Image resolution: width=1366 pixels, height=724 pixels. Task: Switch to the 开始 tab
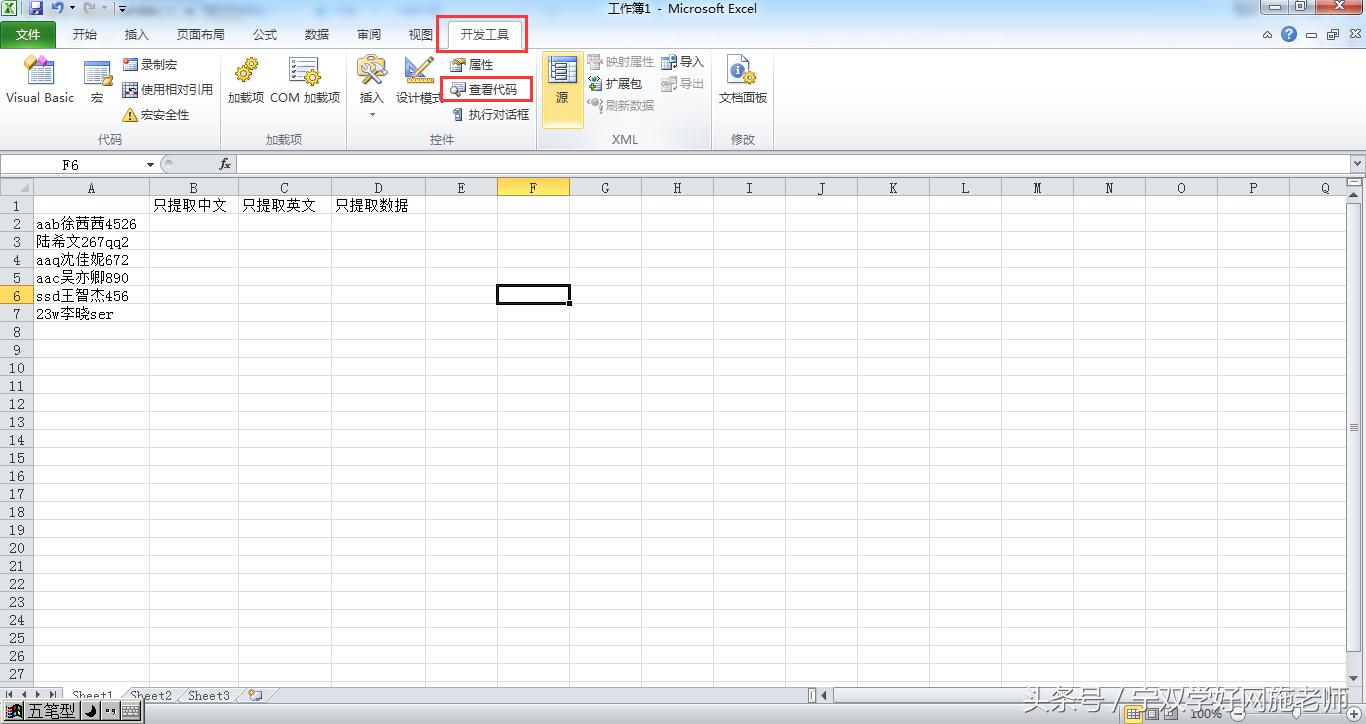[x=85, y=35]
